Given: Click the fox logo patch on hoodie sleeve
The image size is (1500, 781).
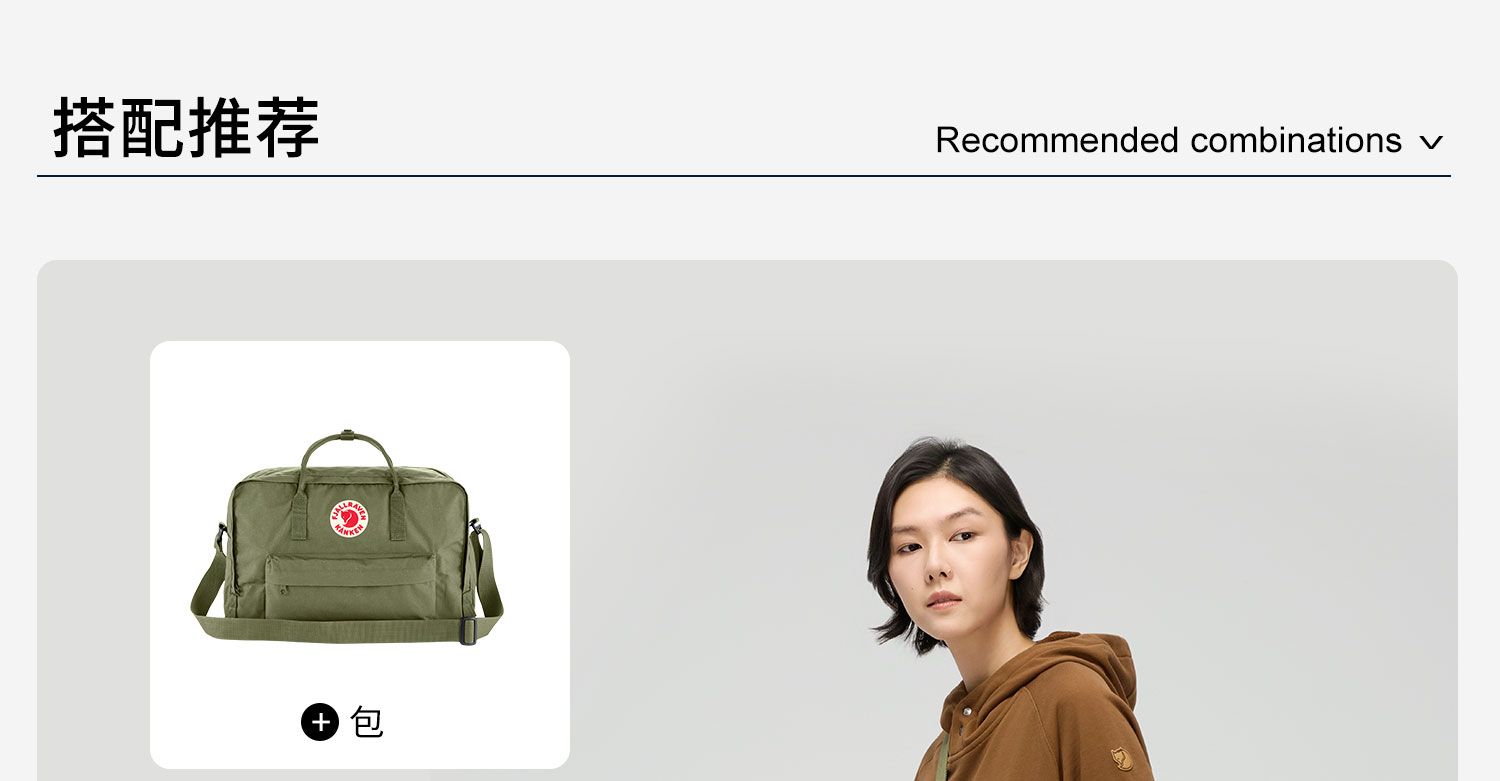Looking at the screenshot, I should pos(1119,759).
